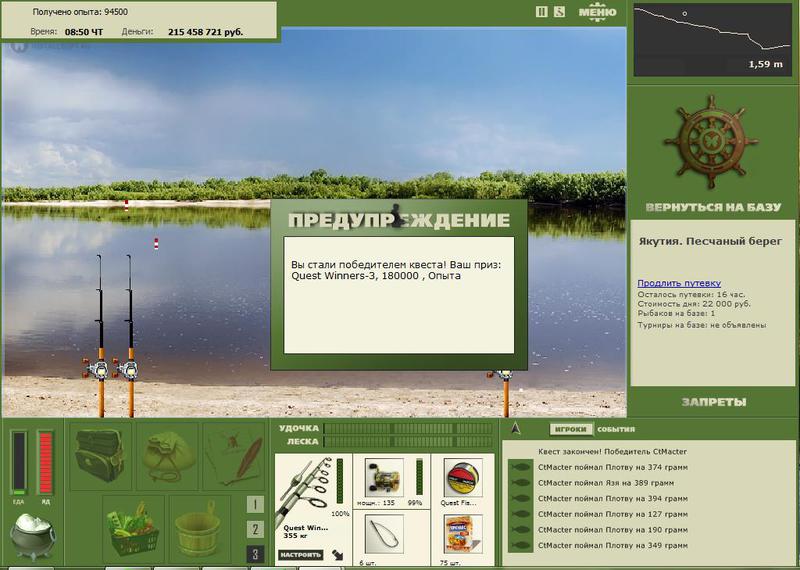
Task: Click fish icon beside Плотву на 190 грамм
Action: 521,530
